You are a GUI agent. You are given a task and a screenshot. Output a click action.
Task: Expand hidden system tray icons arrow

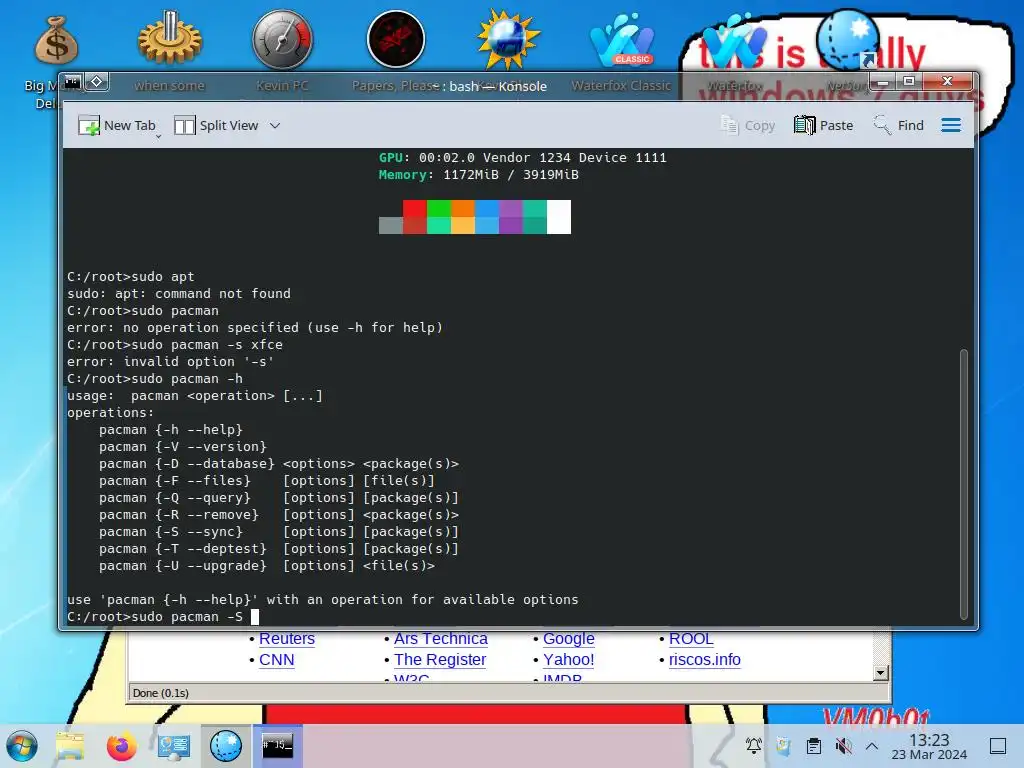tap(872, 746)
